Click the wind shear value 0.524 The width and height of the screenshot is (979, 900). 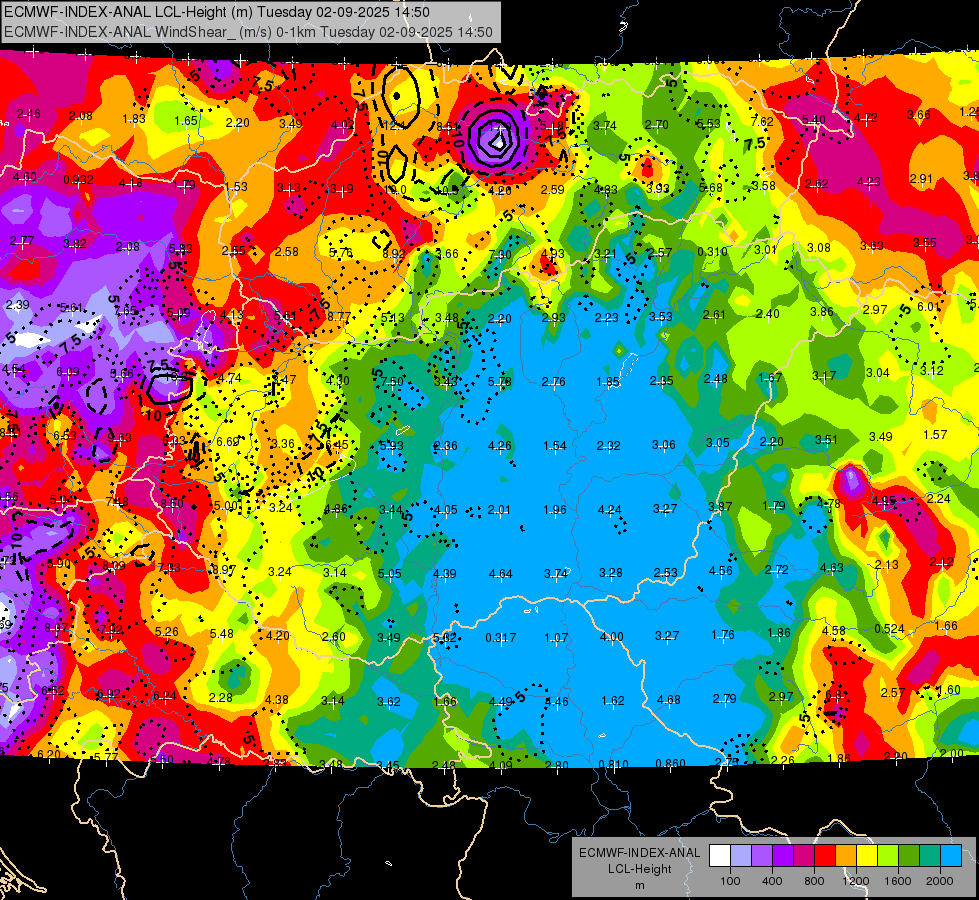[x=889, y=628]
